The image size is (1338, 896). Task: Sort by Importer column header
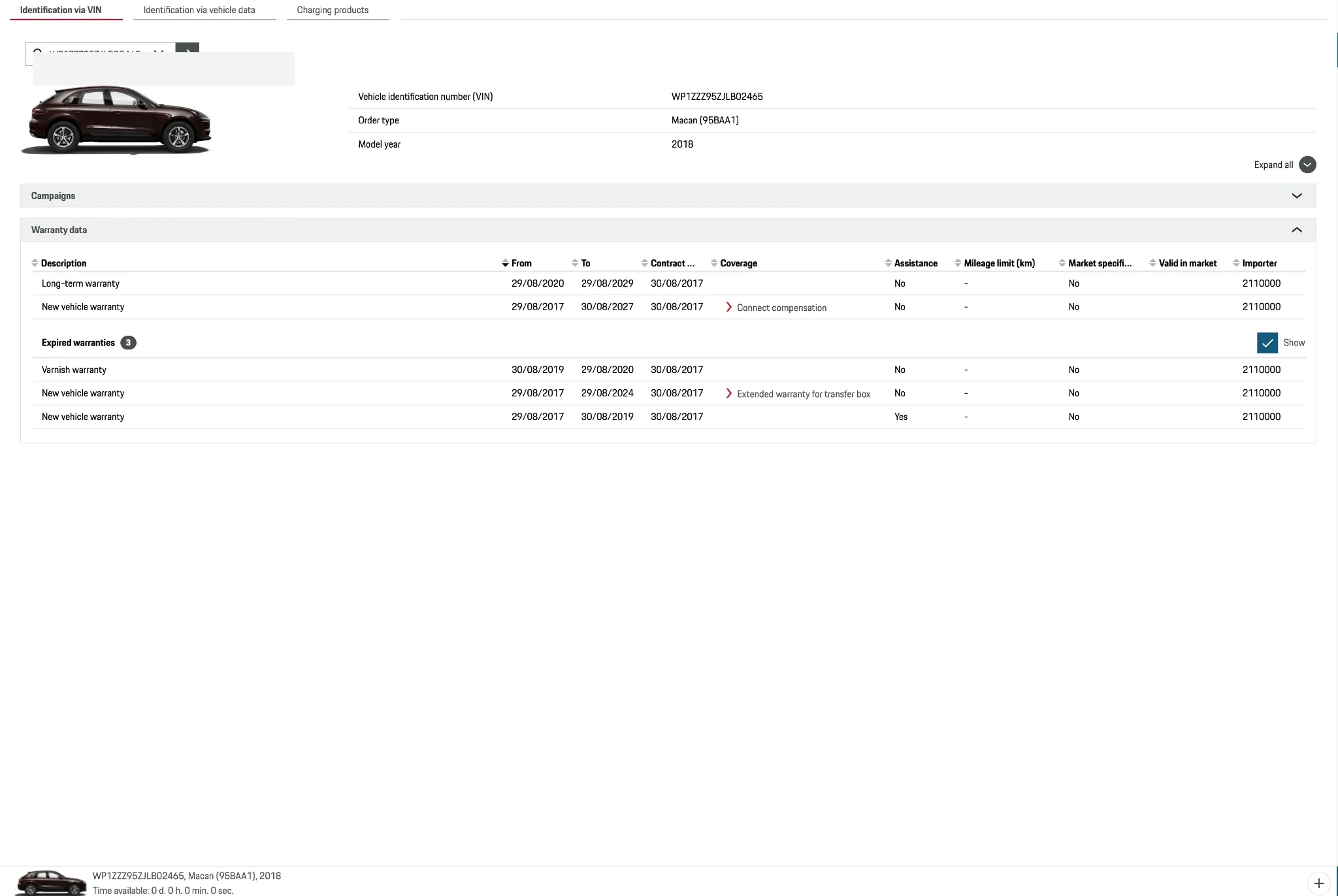[1259, 263]
